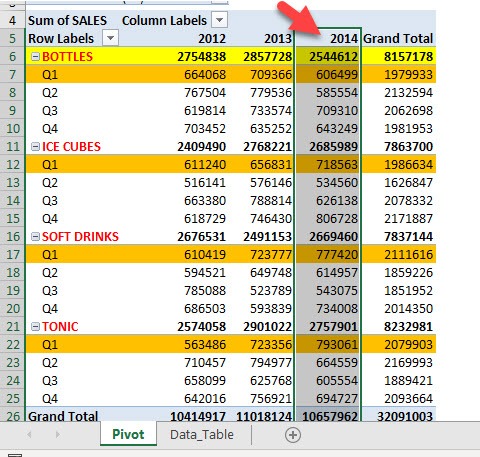This screenshot has height=457, width=480.
Task: Select the 2014 column header cell
Action: point(328,38)
